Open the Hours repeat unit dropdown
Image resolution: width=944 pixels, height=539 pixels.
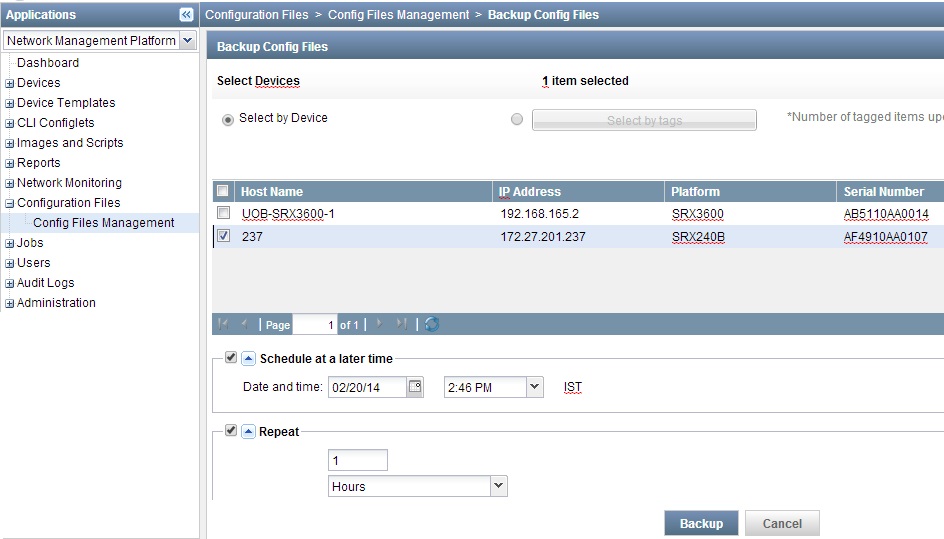(498, 485)
